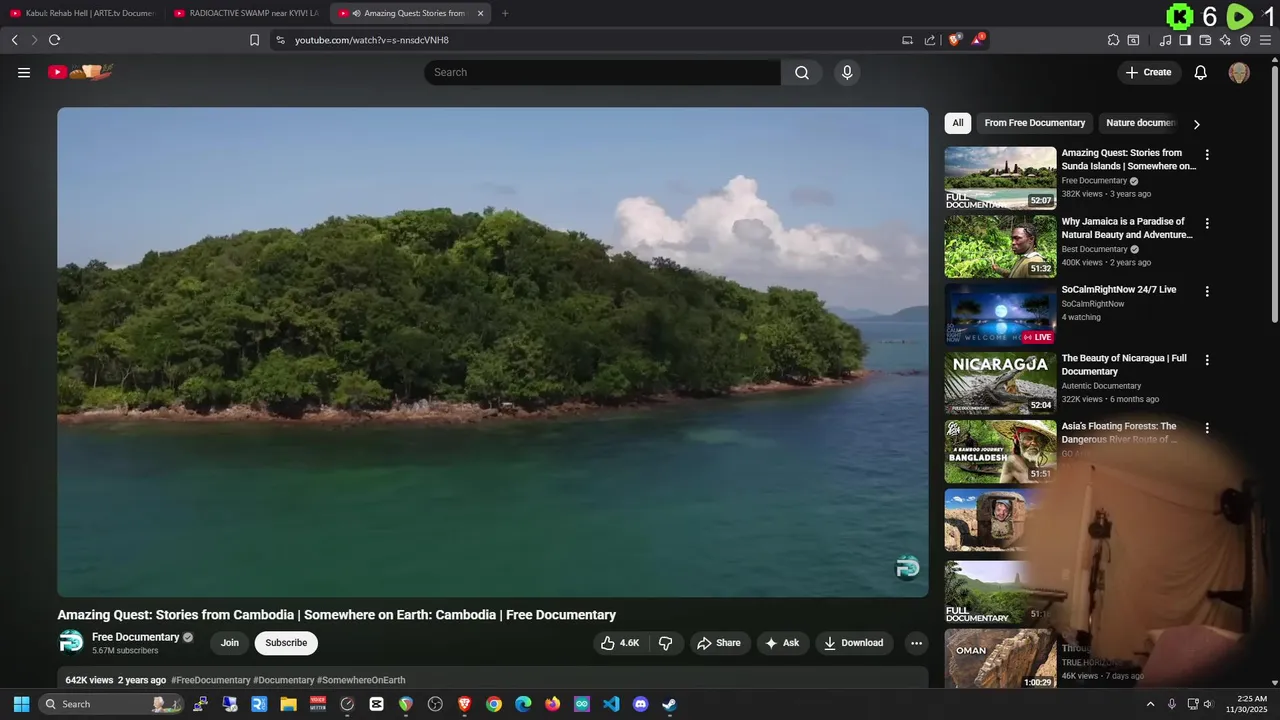The width and height of the screenshot is (1280, 720).
Task: Like the video with thumbs up
Action: tap(621, 643)
